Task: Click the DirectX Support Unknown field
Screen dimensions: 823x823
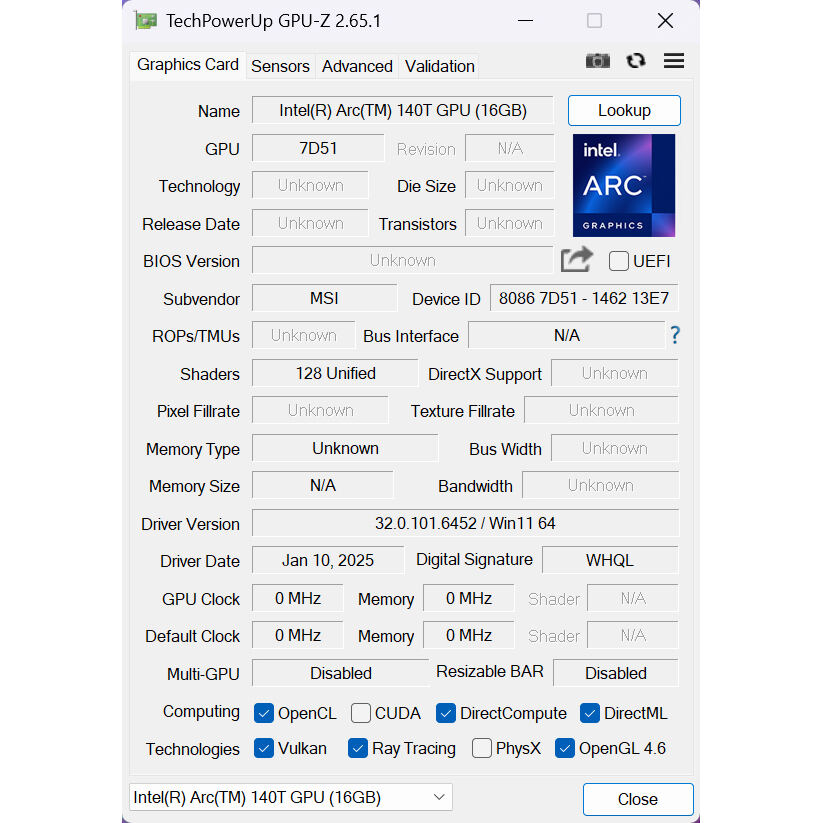Action: tap(615, 373)
